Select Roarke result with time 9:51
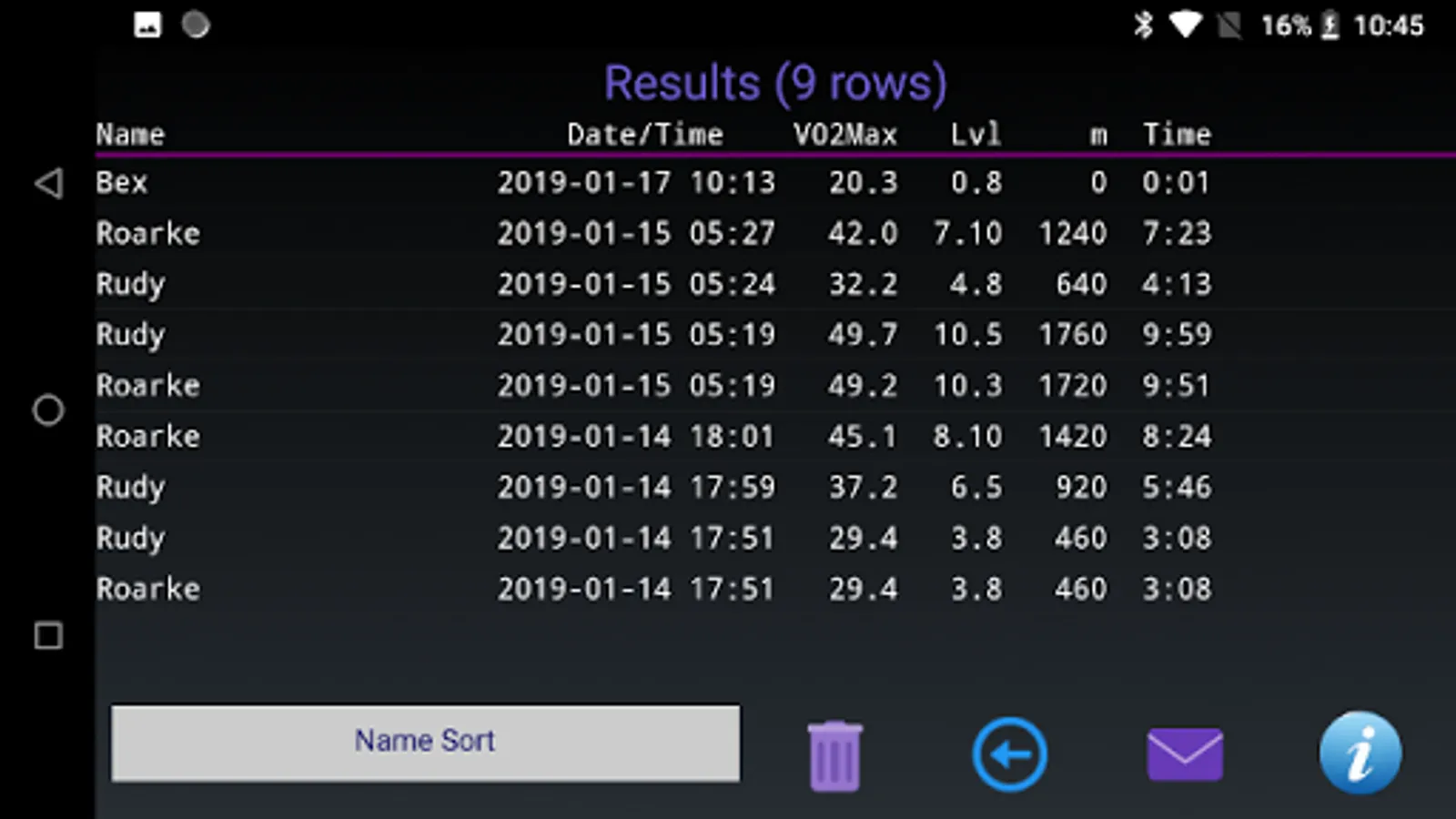The height and width of the screenshot is (819, 1456). pos(637,386)
